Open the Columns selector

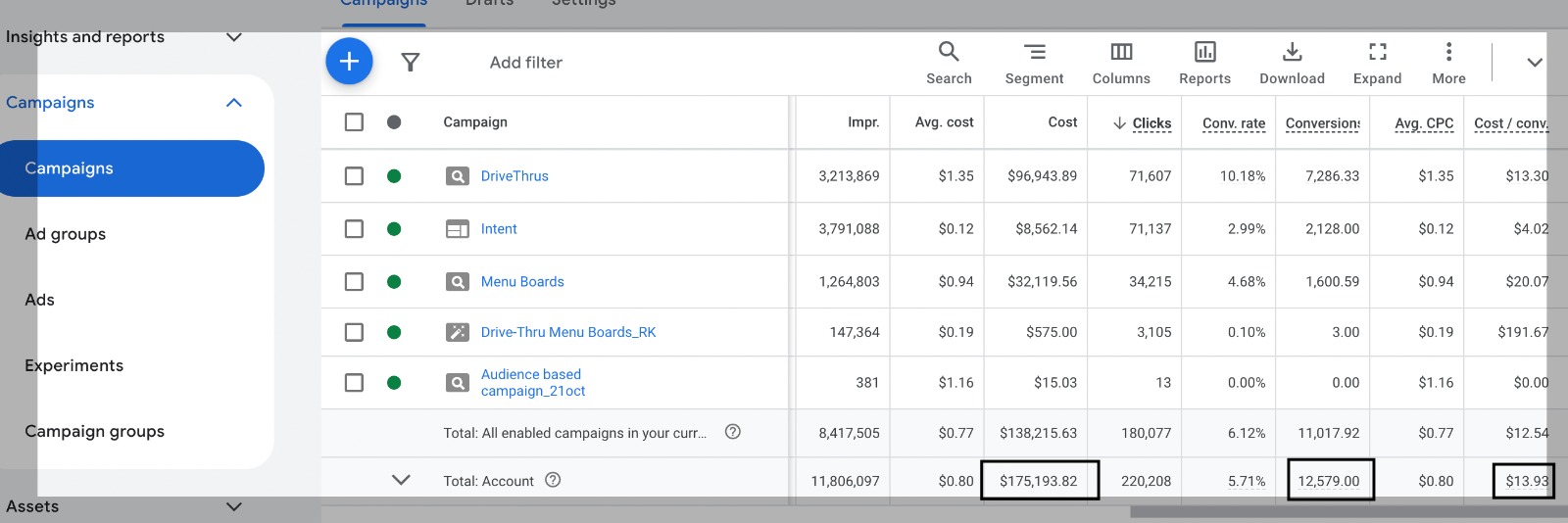coord(1121,63)
